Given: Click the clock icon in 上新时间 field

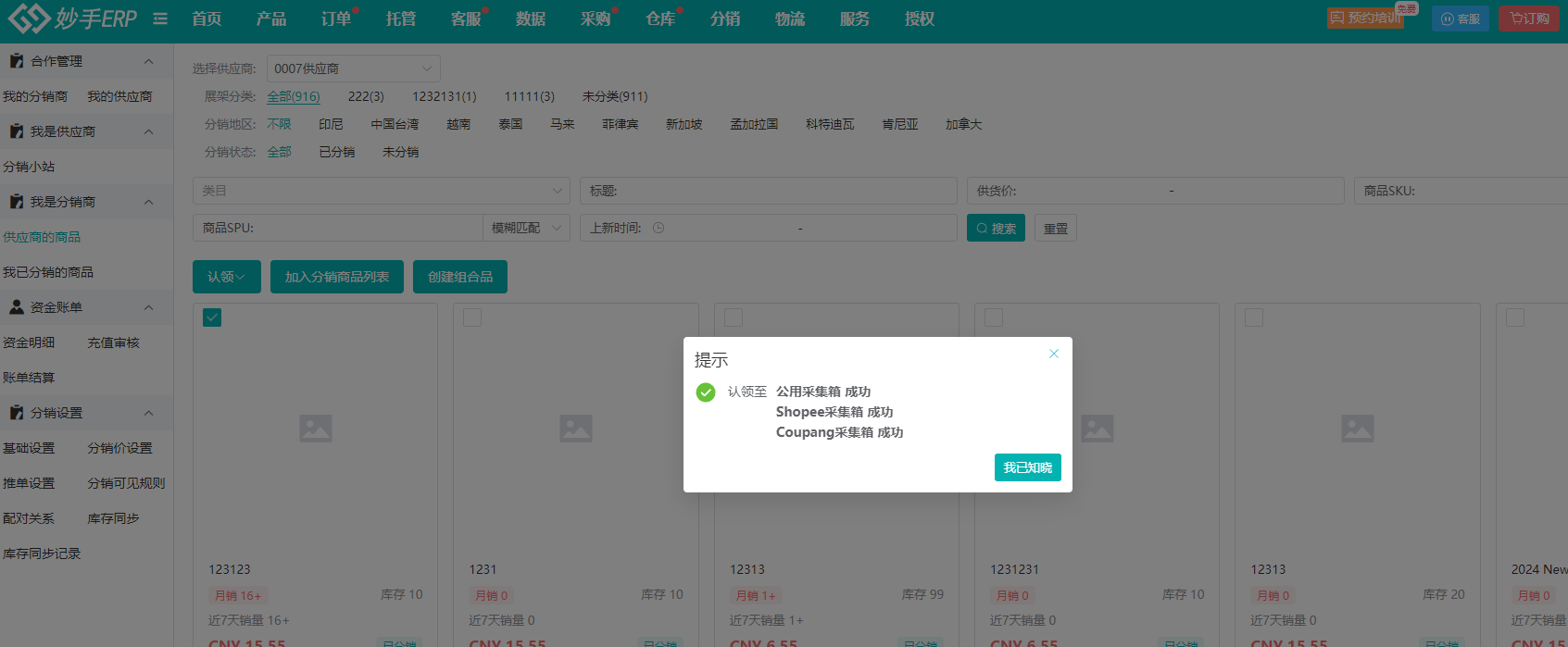Looking at the screenshot, I should [x=659, y=228].
